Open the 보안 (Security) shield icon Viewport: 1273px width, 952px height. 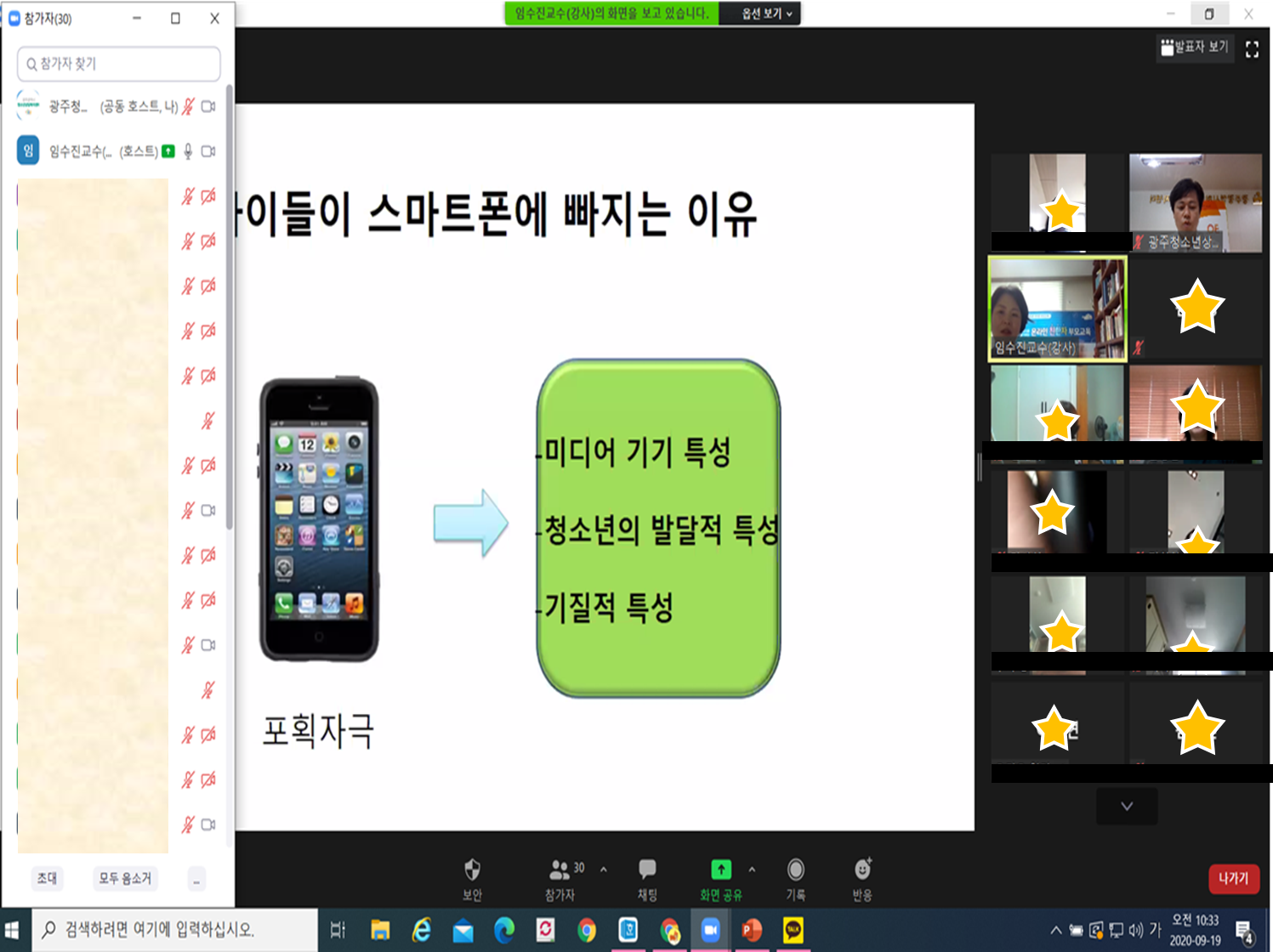(472, 870)
